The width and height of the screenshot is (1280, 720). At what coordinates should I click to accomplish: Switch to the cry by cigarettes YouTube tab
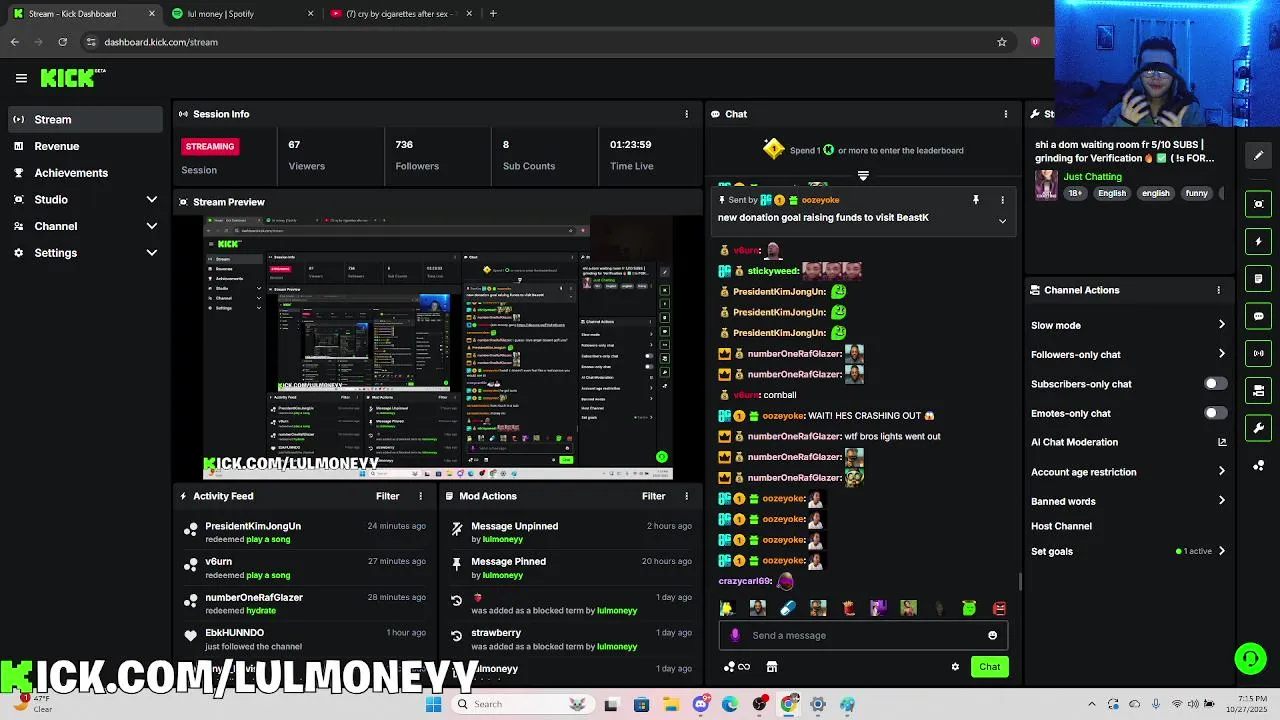(x=400, y=14)
